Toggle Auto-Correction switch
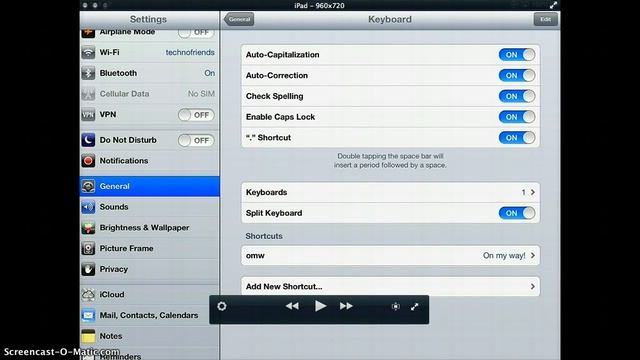This screenshot has width=640, height=360. coord(517,76)
